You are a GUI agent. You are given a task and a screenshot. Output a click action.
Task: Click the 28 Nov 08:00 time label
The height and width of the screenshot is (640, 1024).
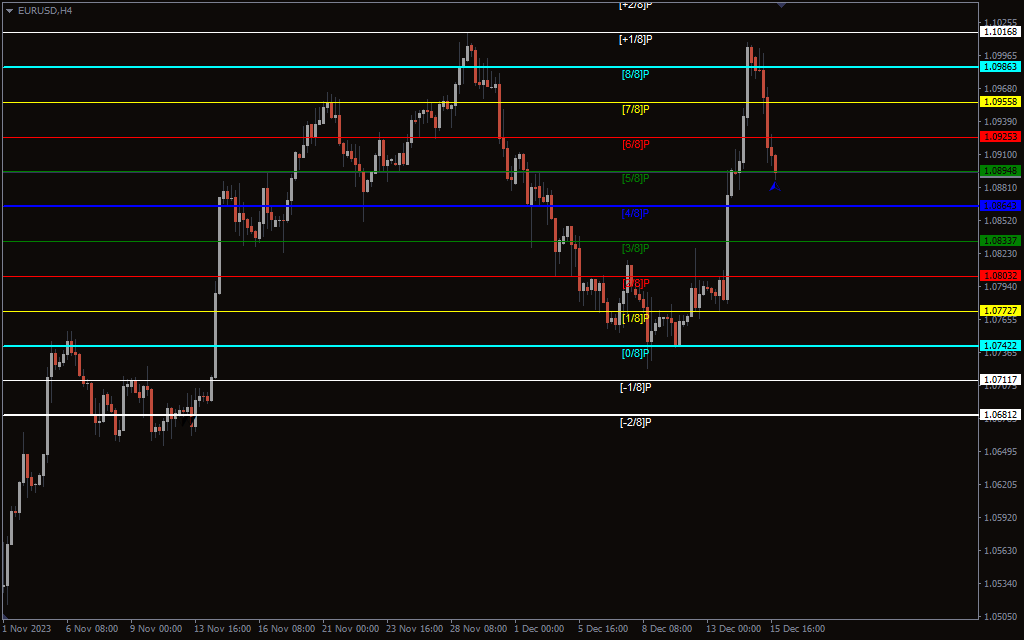coord(478,629)
